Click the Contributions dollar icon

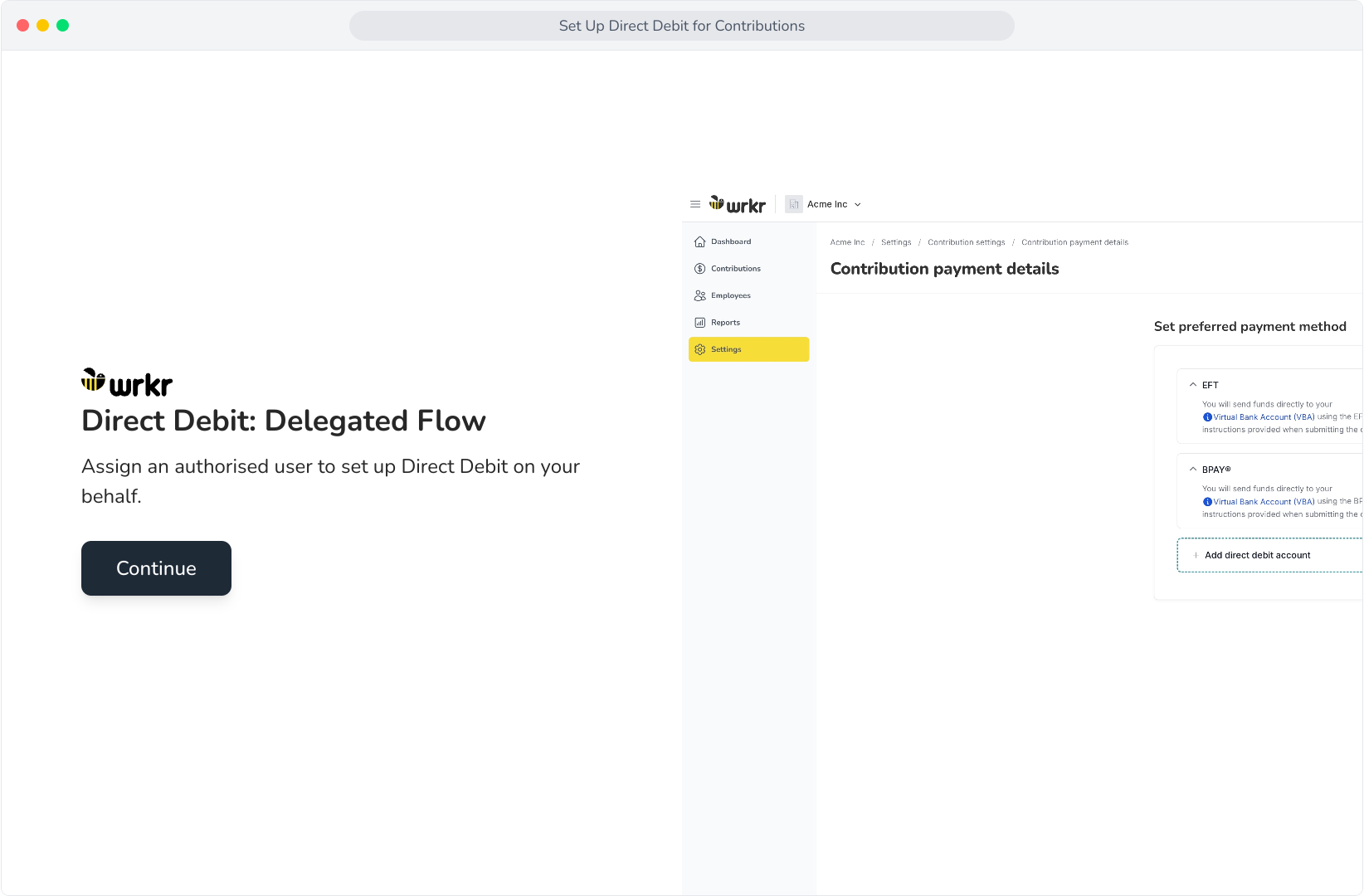tap(699, 269)
